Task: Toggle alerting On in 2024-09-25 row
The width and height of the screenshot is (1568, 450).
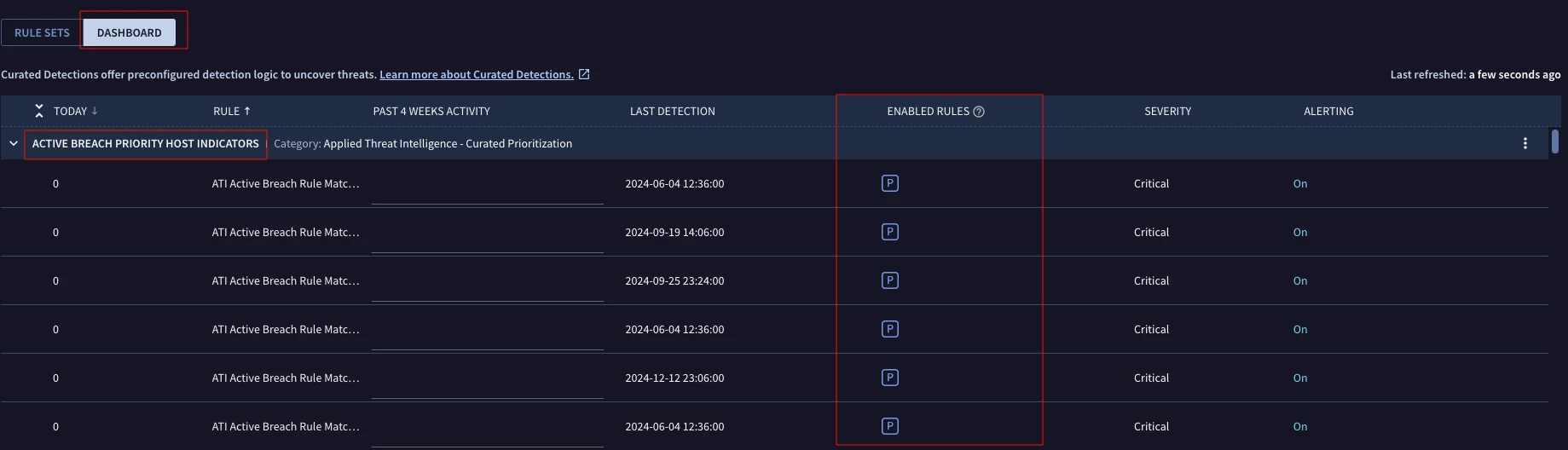Action: [1300, 280]
